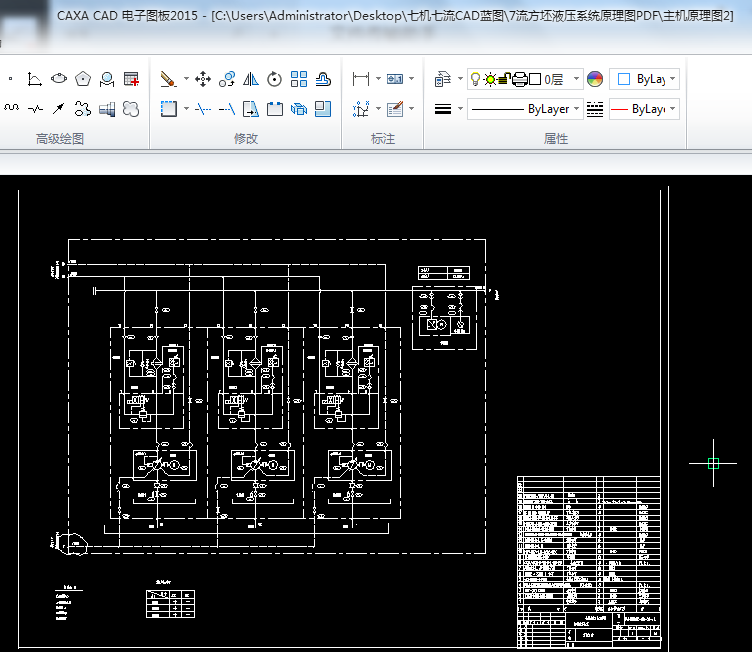The width and height of the screenshot is (752, 652).
Task: Click the 属性 panel label
Action: pyautogui.click(x=556, y=139)
